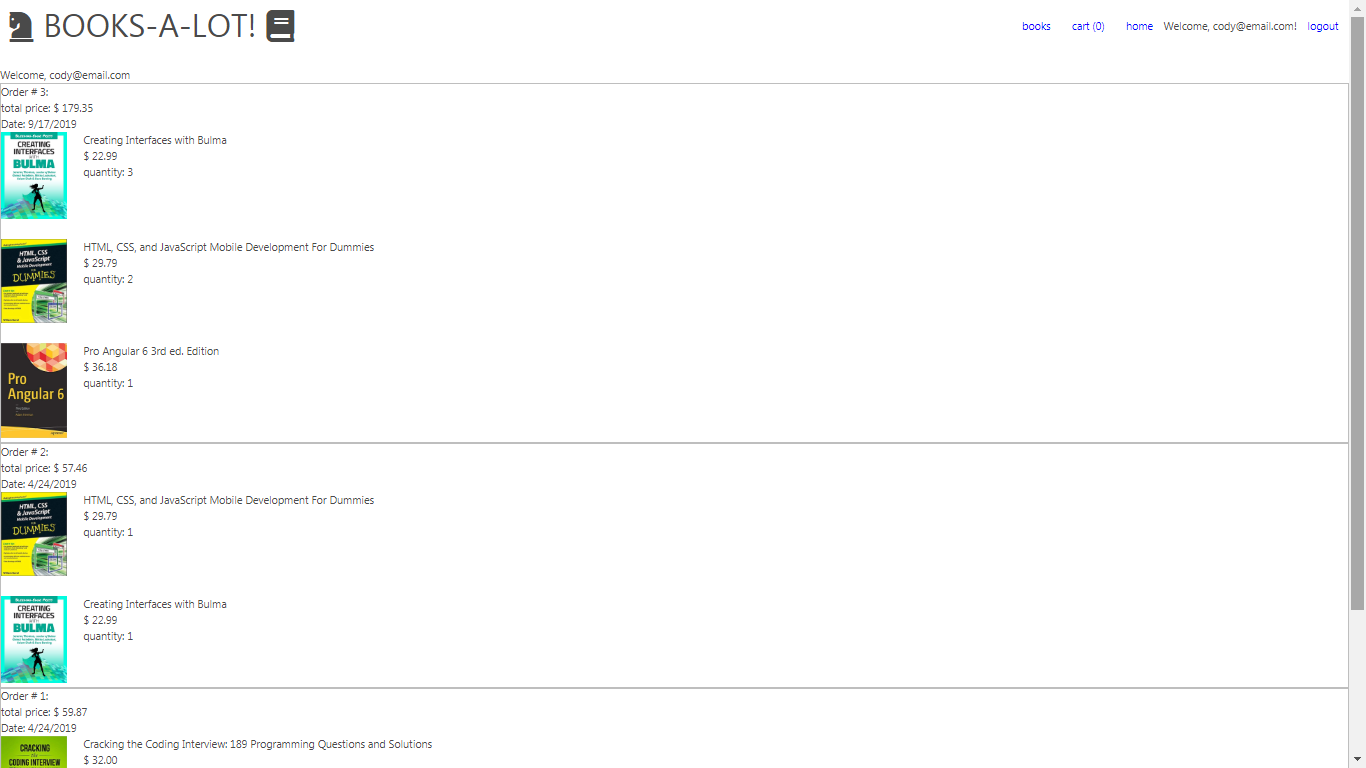The width and height of the screenshot is (1366, 768).
Task: Click the Cracking the Coding Interview cover
Action: [34, 752]
